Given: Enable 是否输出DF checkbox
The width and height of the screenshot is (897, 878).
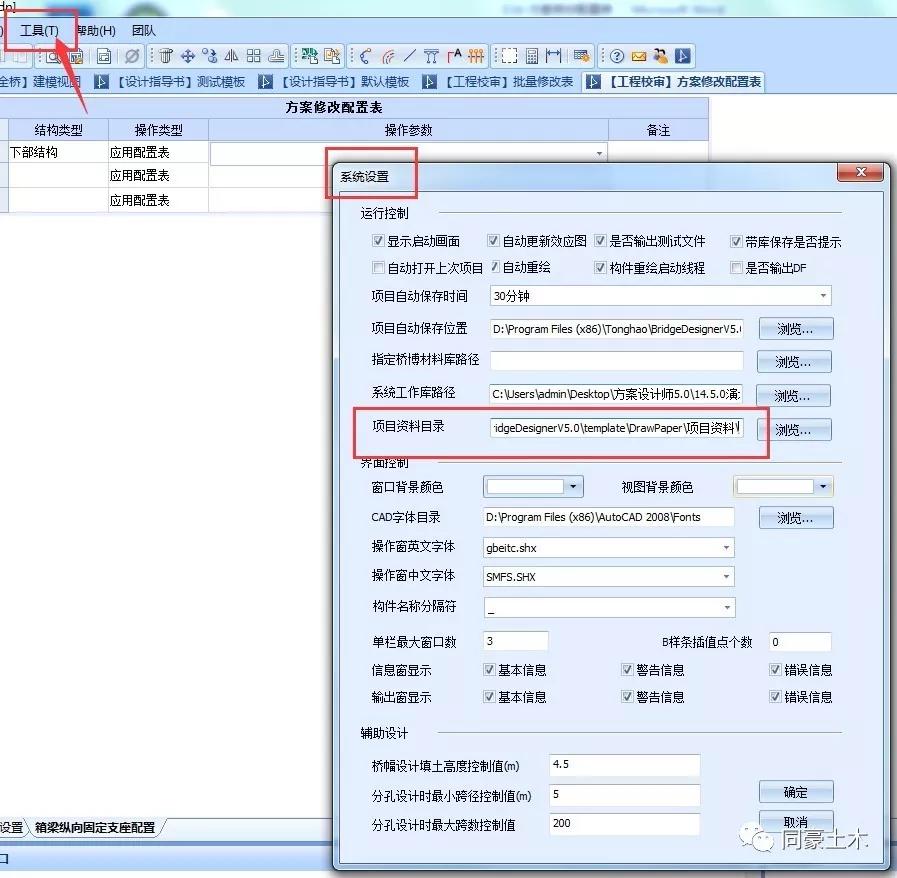Looking at the screenshot, I should tap(736, 267).
